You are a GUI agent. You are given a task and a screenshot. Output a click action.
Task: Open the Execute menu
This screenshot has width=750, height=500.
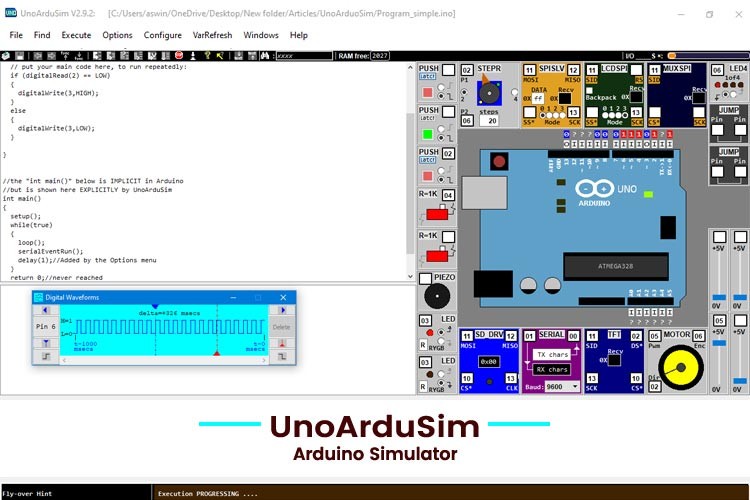coord(76,35)
